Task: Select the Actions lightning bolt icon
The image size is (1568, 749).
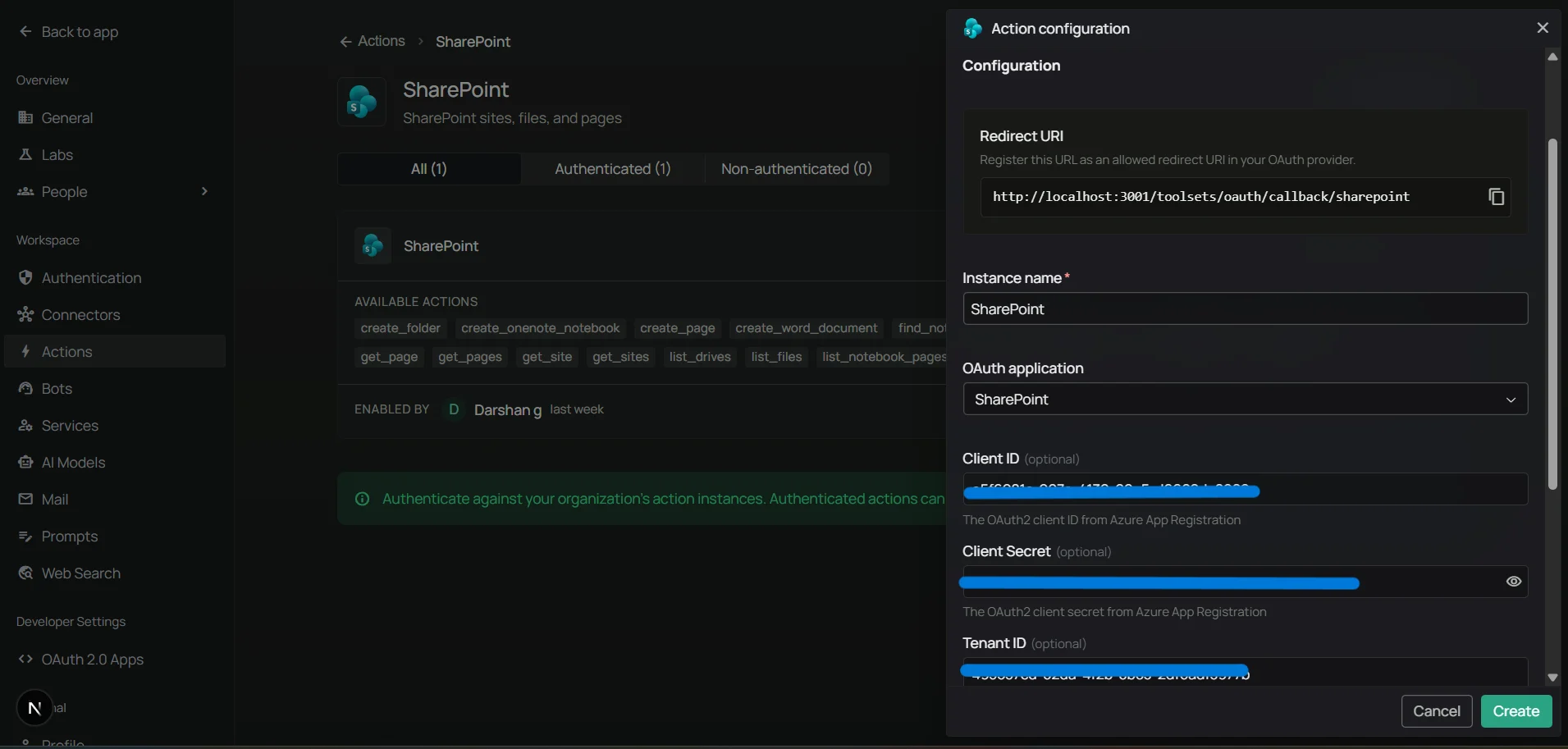Action: [25, 351]
